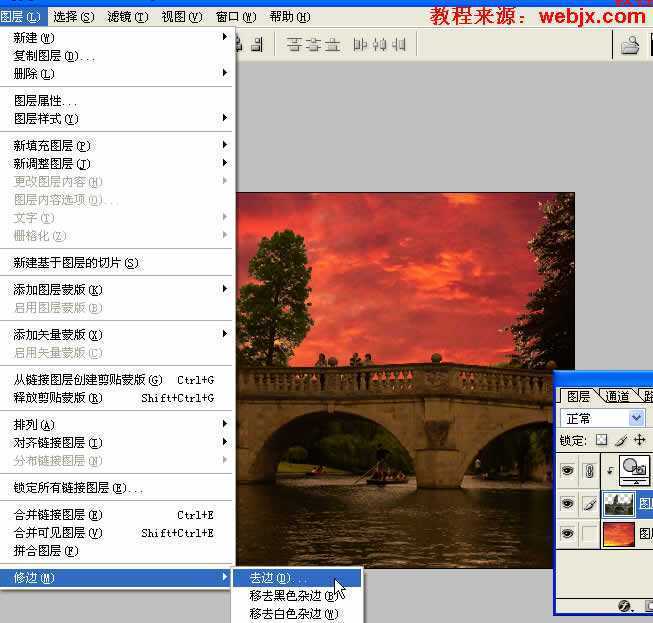Screen dimensions: 653x623
Task: Click the layer style 'f' icon in Layers panel
Action: pyautogui.click(x=624, y=605)
